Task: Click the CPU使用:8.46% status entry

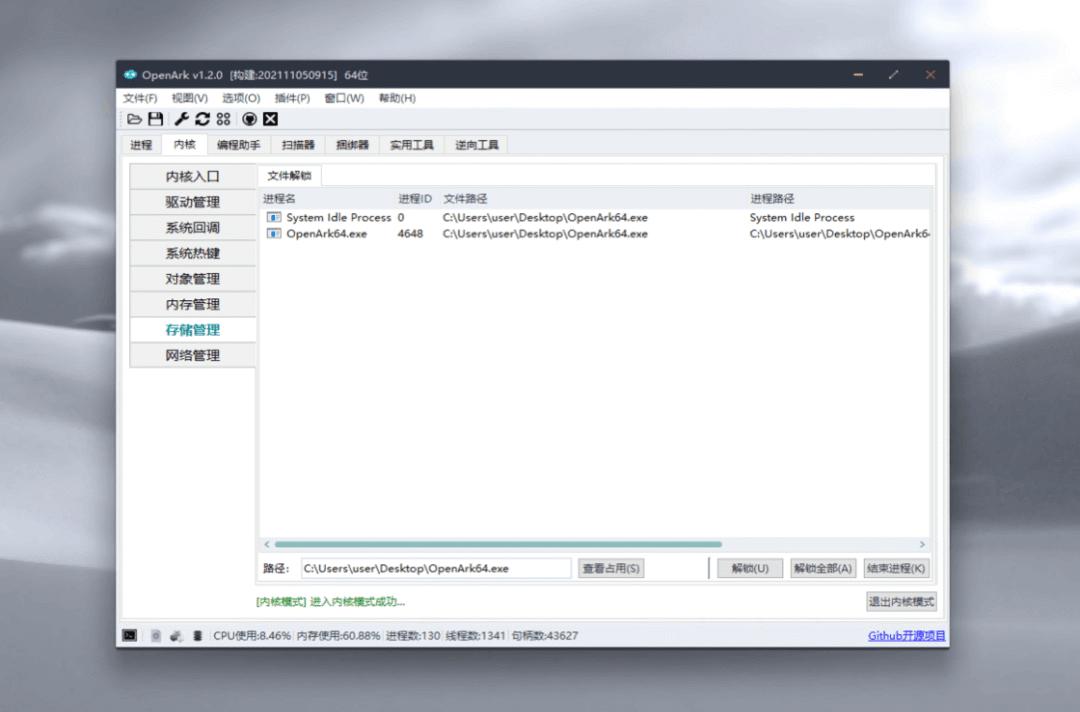Action: tap(252, 636)
